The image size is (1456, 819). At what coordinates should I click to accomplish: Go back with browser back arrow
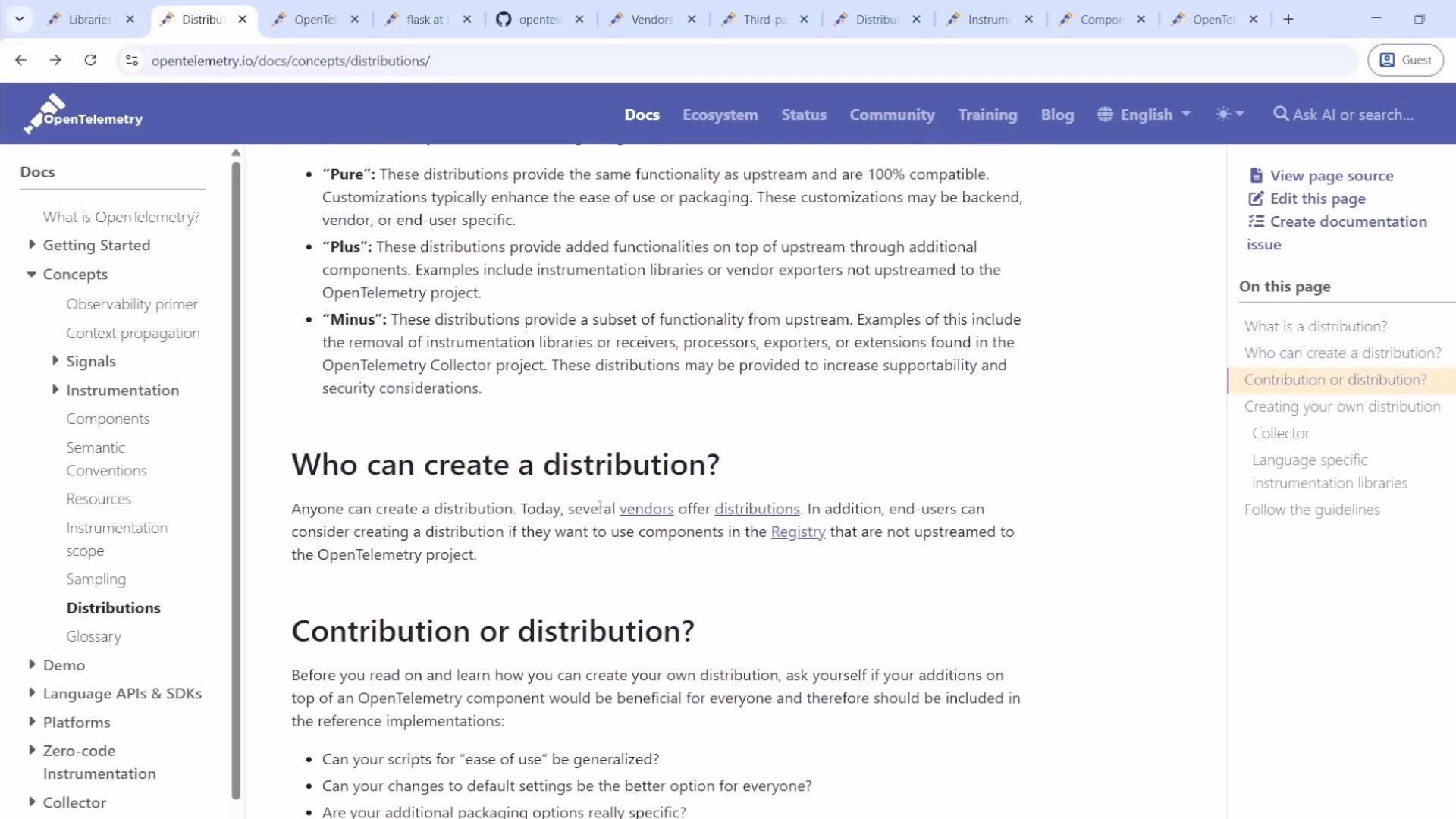20,60
